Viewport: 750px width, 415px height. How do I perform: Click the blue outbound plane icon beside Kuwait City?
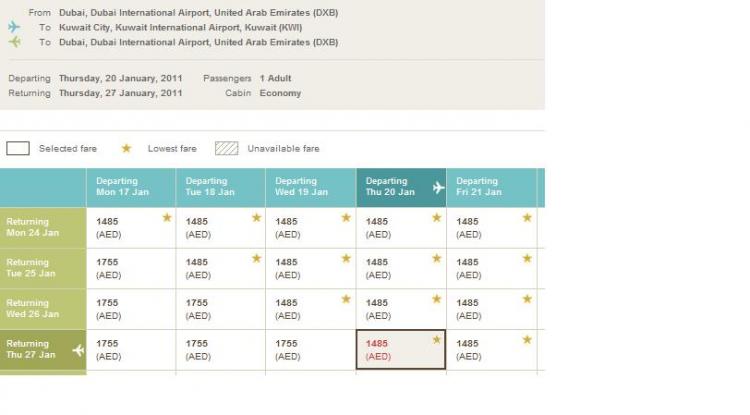[14, 27]
